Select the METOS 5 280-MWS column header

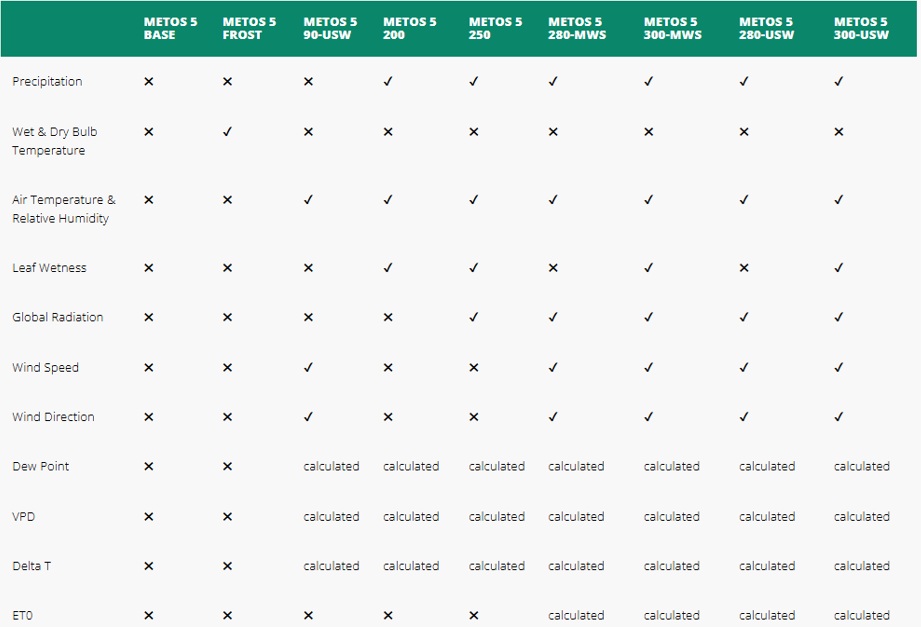point(577,28)
